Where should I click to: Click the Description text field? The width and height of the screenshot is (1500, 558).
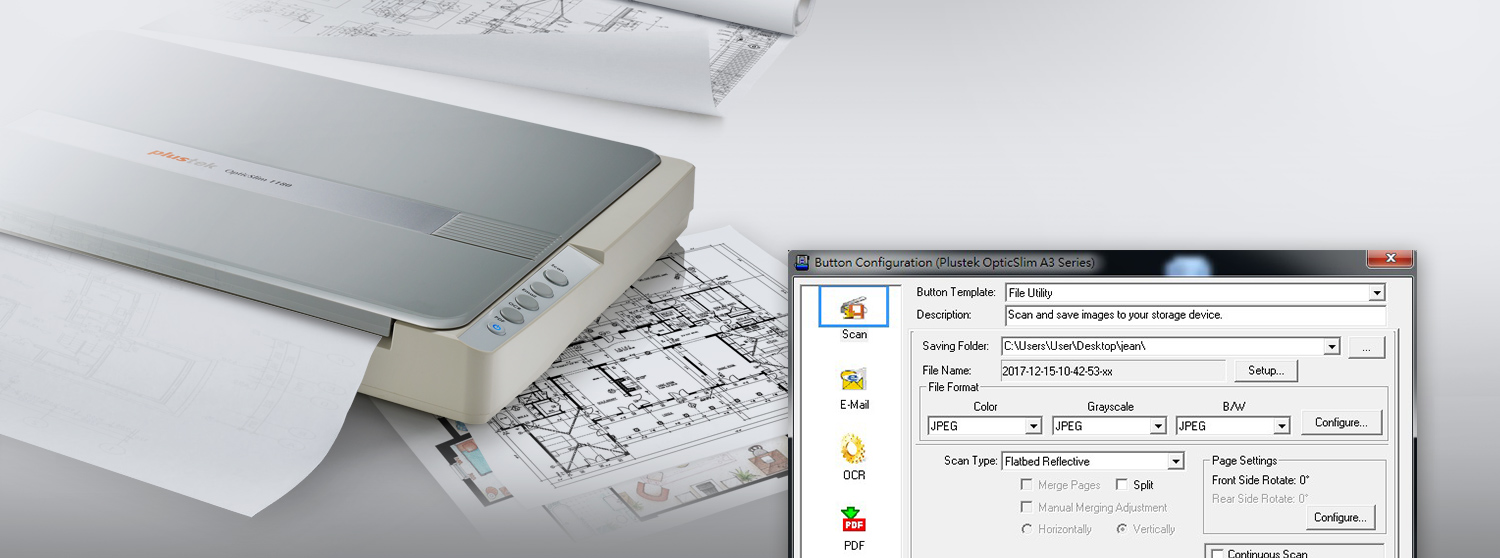(1195, 315)
